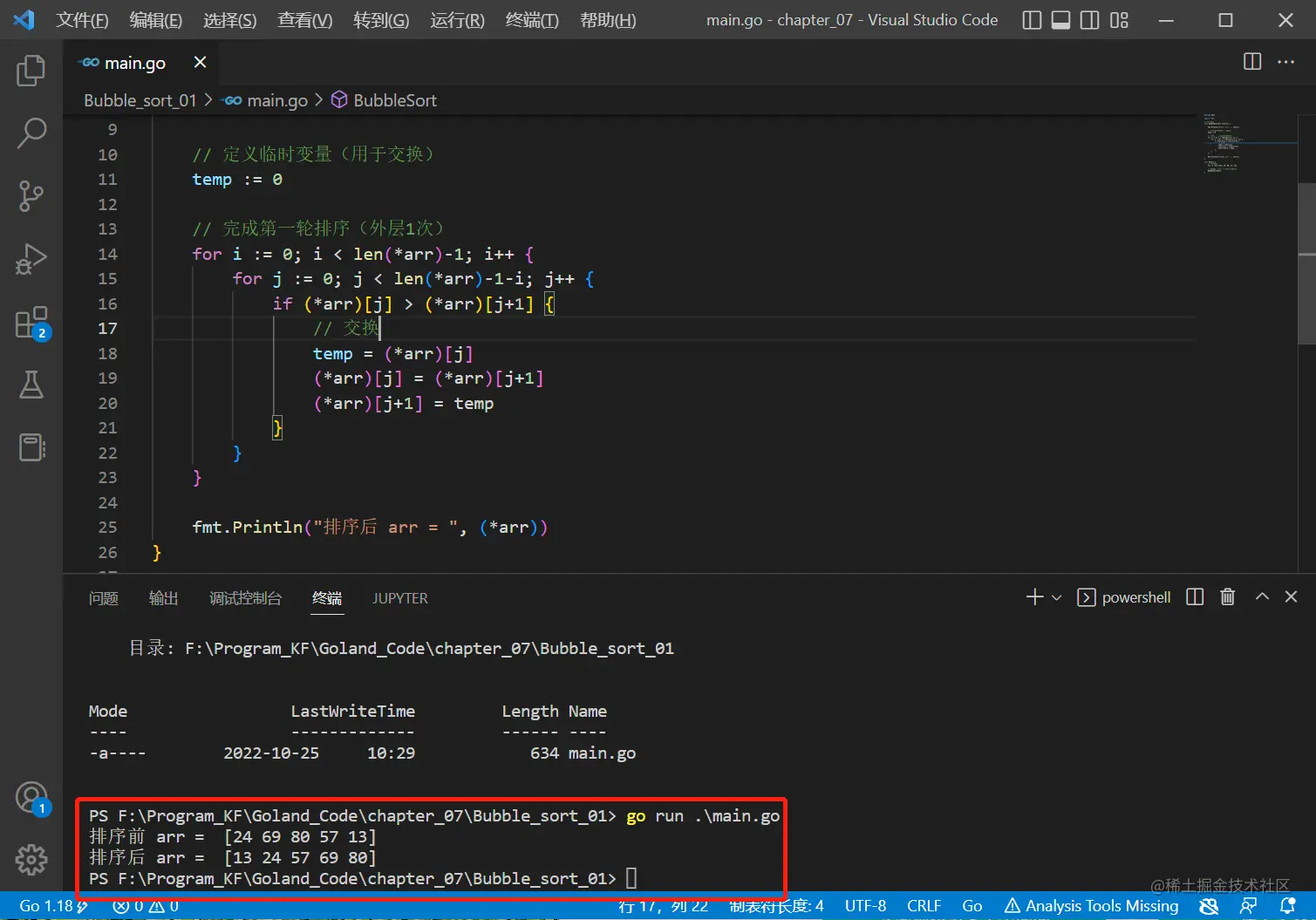The width and height of the screenshot is (1316, 920).
Task: Click the VS Code logo in title bar
Action: pos(24,19)
